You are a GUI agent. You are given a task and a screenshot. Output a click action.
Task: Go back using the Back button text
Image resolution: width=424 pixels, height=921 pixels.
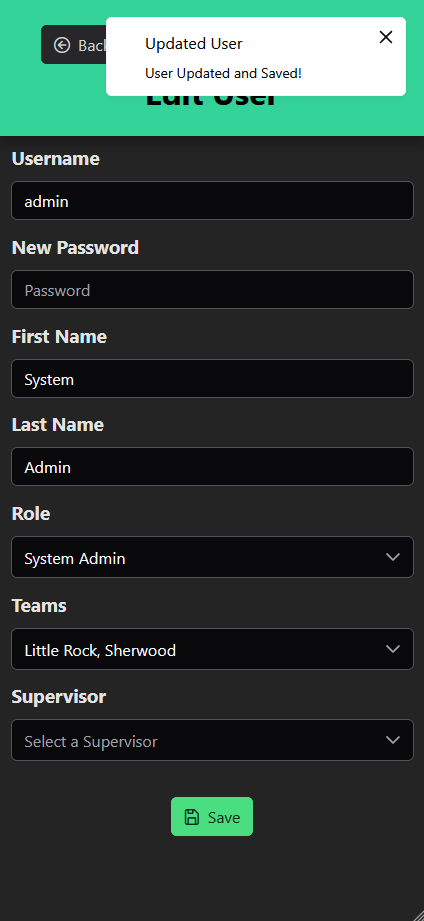(92, 45)
